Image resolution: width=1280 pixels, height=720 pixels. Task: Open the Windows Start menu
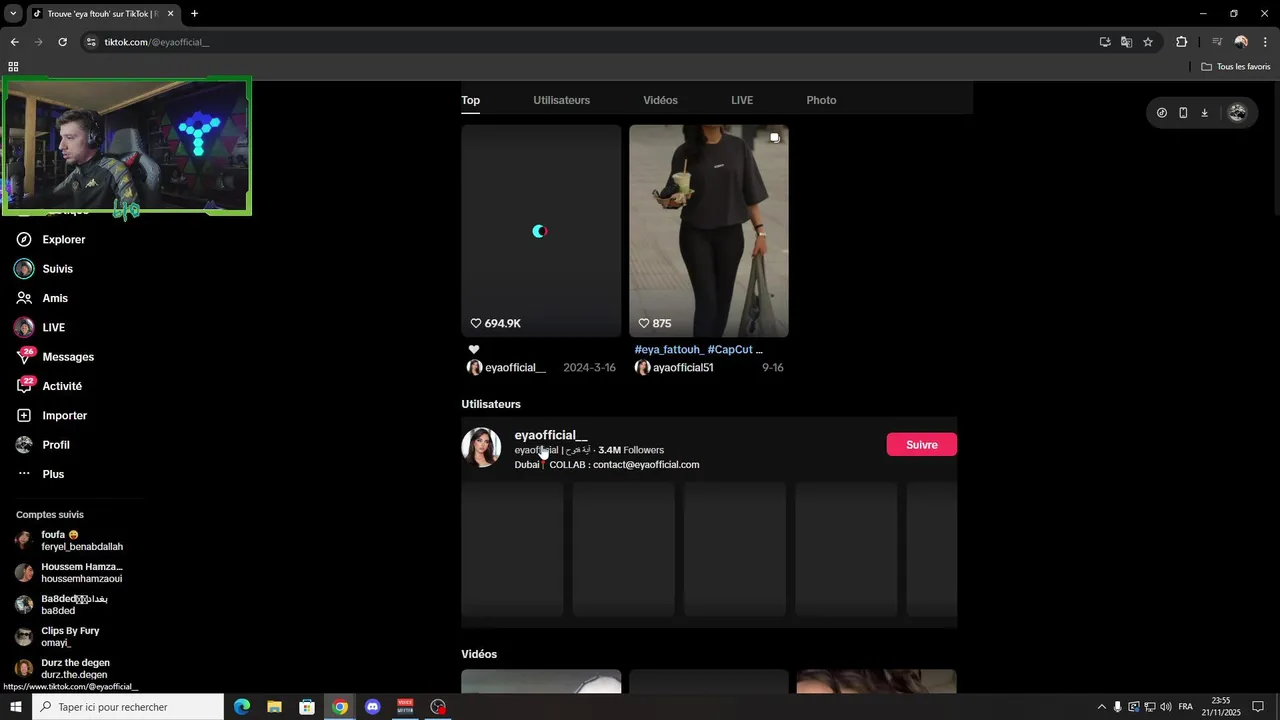pyautogui.click(x=15, y=707)
